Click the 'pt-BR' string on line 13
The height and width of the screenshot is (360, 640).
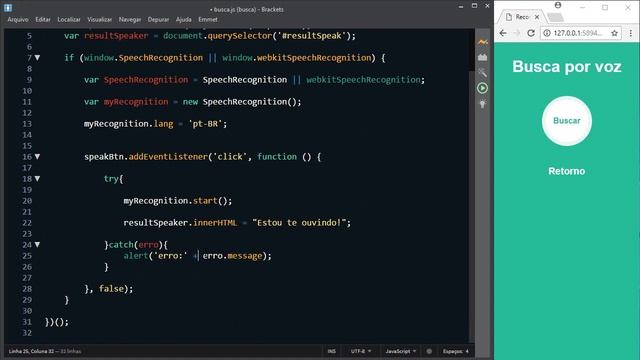point(205,124)
